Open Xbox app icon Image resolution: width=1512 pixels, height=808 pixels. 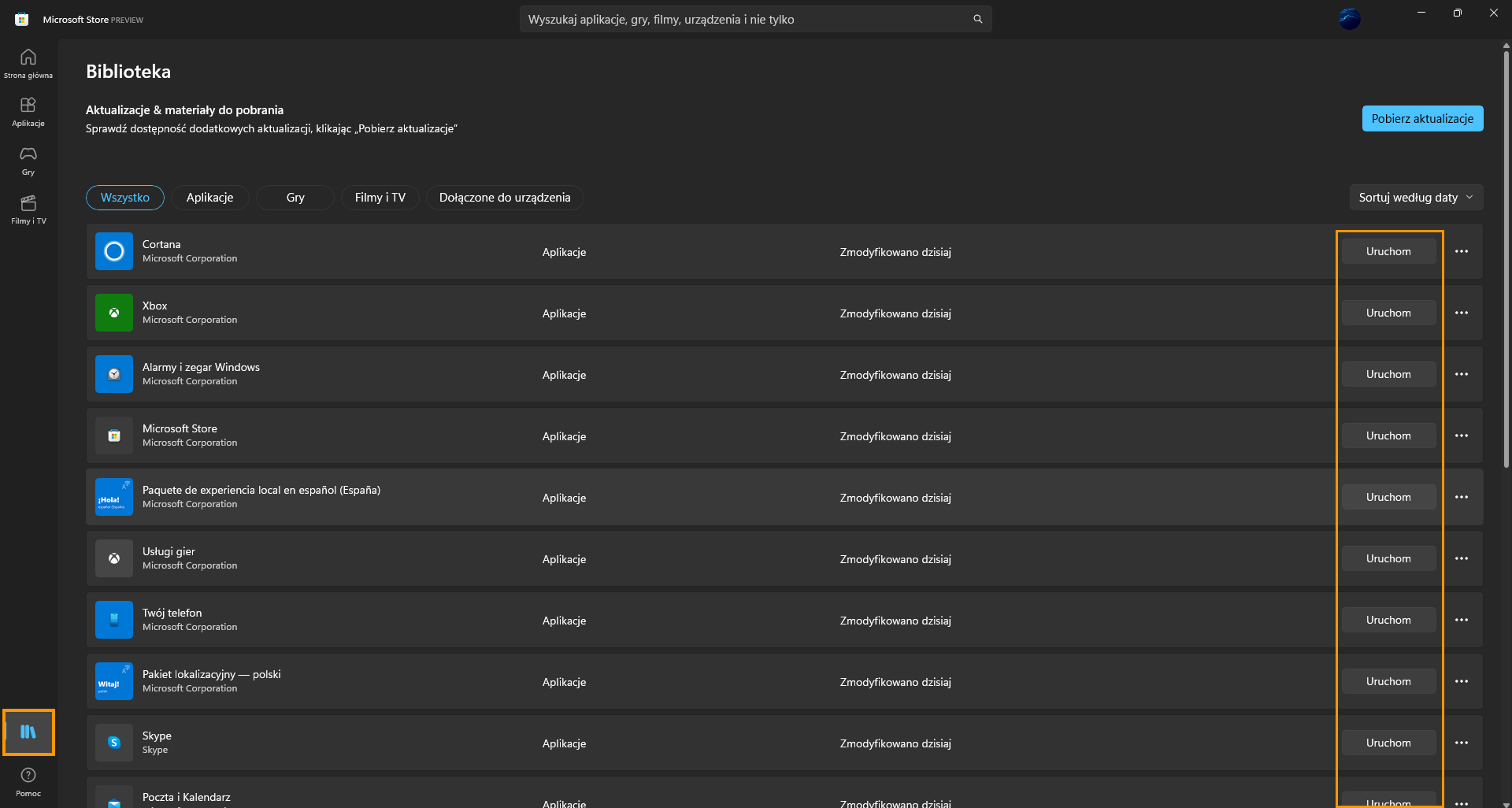point(114,313)
